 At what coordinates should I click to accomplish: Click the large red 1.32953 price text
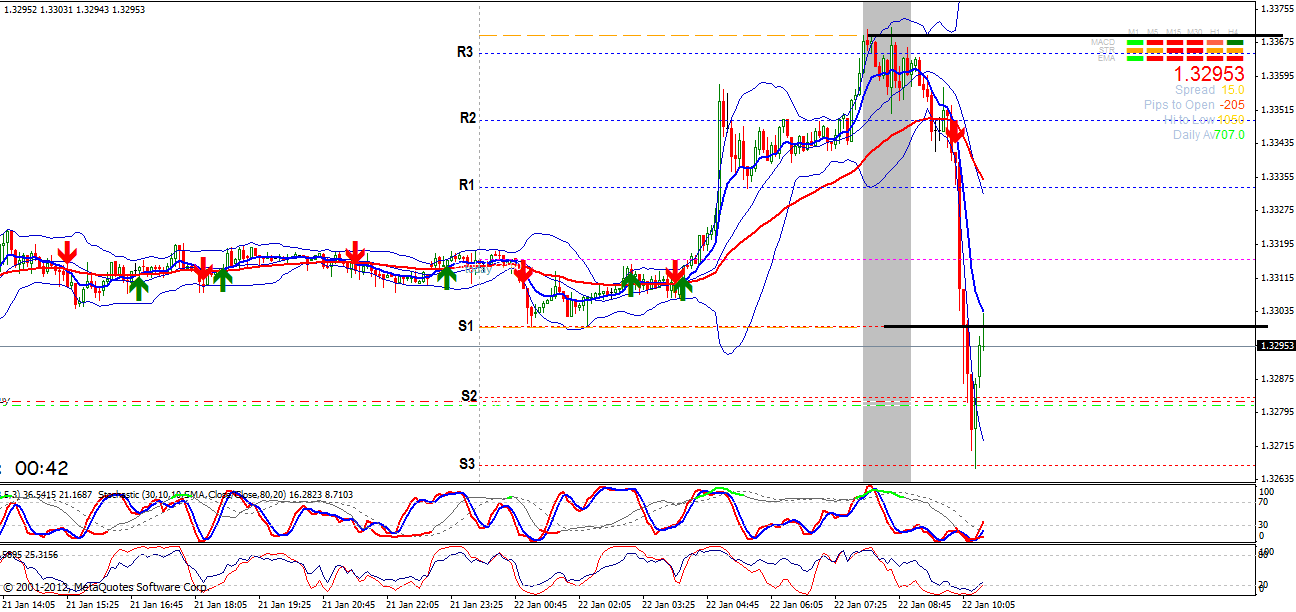(x=1208, y=75)
